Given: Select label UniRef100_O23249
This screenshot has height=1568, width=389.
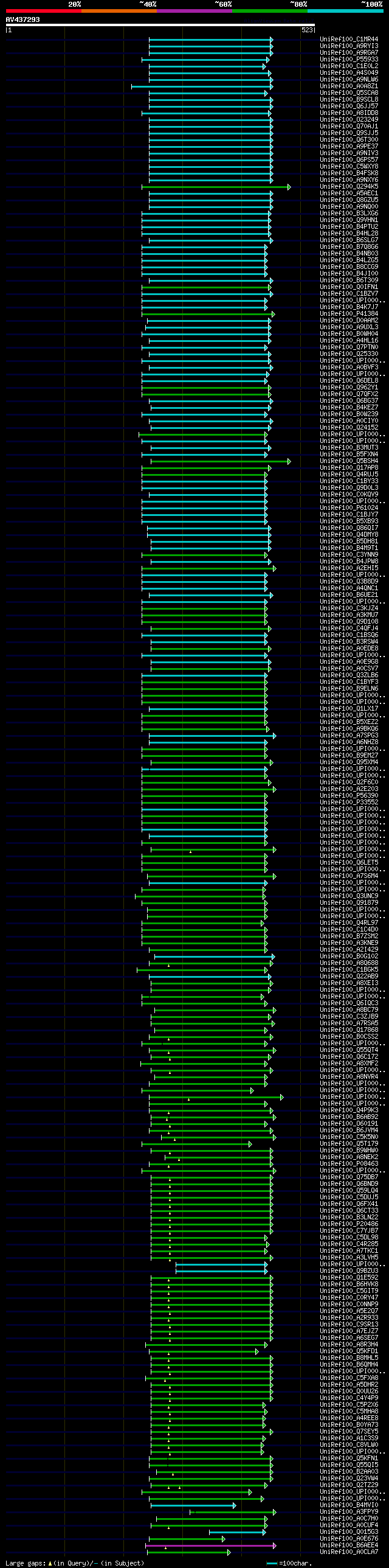Looking at the screenshot, I should [x=349, y=120].
